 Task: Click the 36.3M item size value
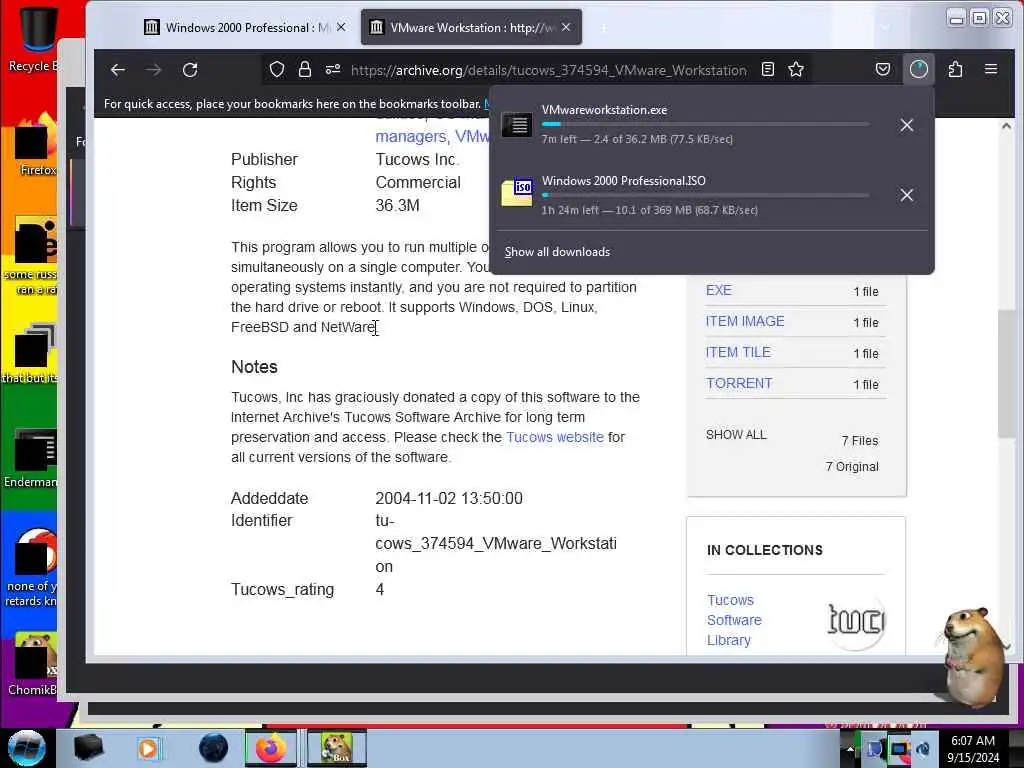tap(397, 206)
